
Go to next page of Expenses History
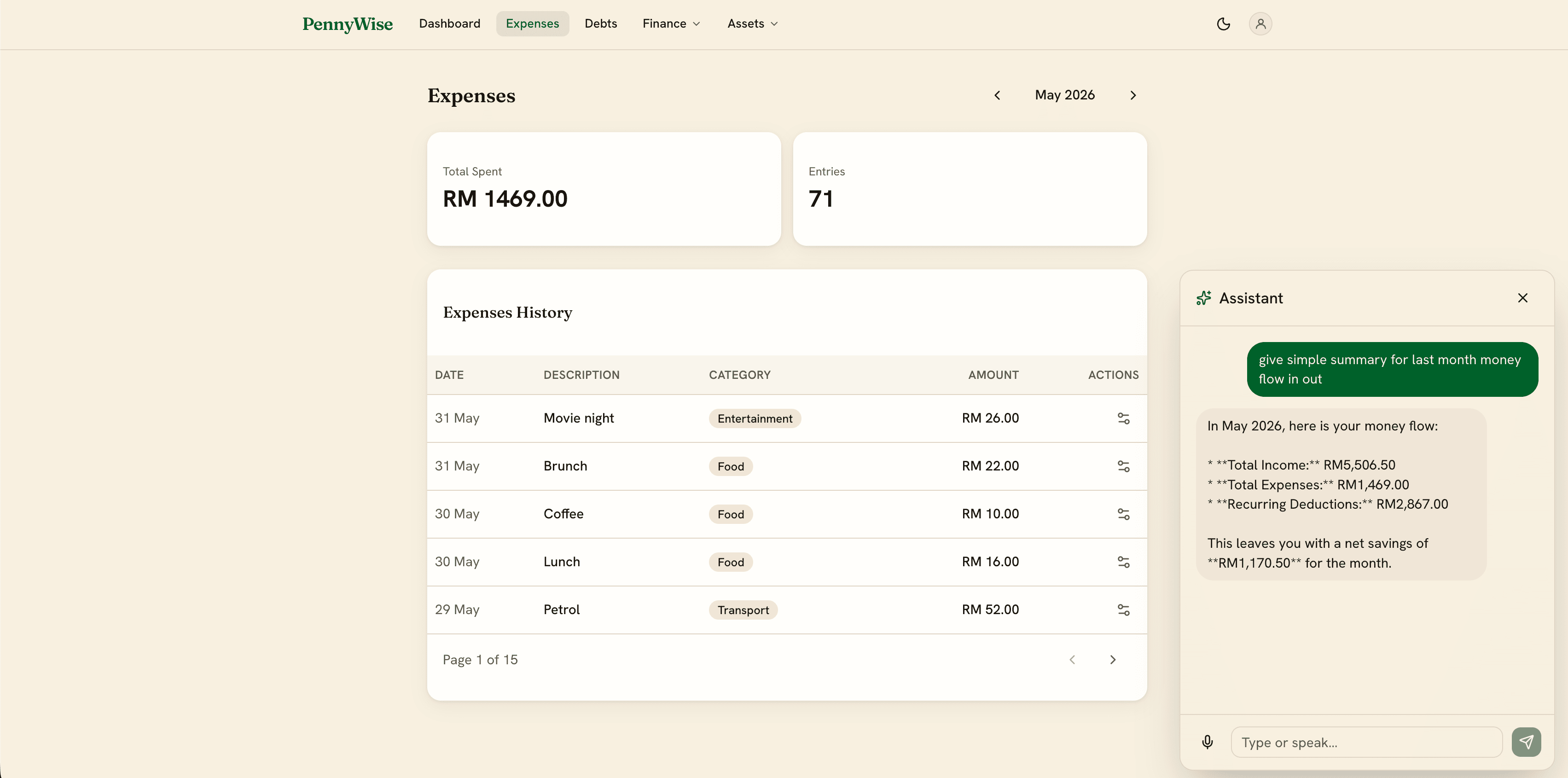tap(1113, 660)
